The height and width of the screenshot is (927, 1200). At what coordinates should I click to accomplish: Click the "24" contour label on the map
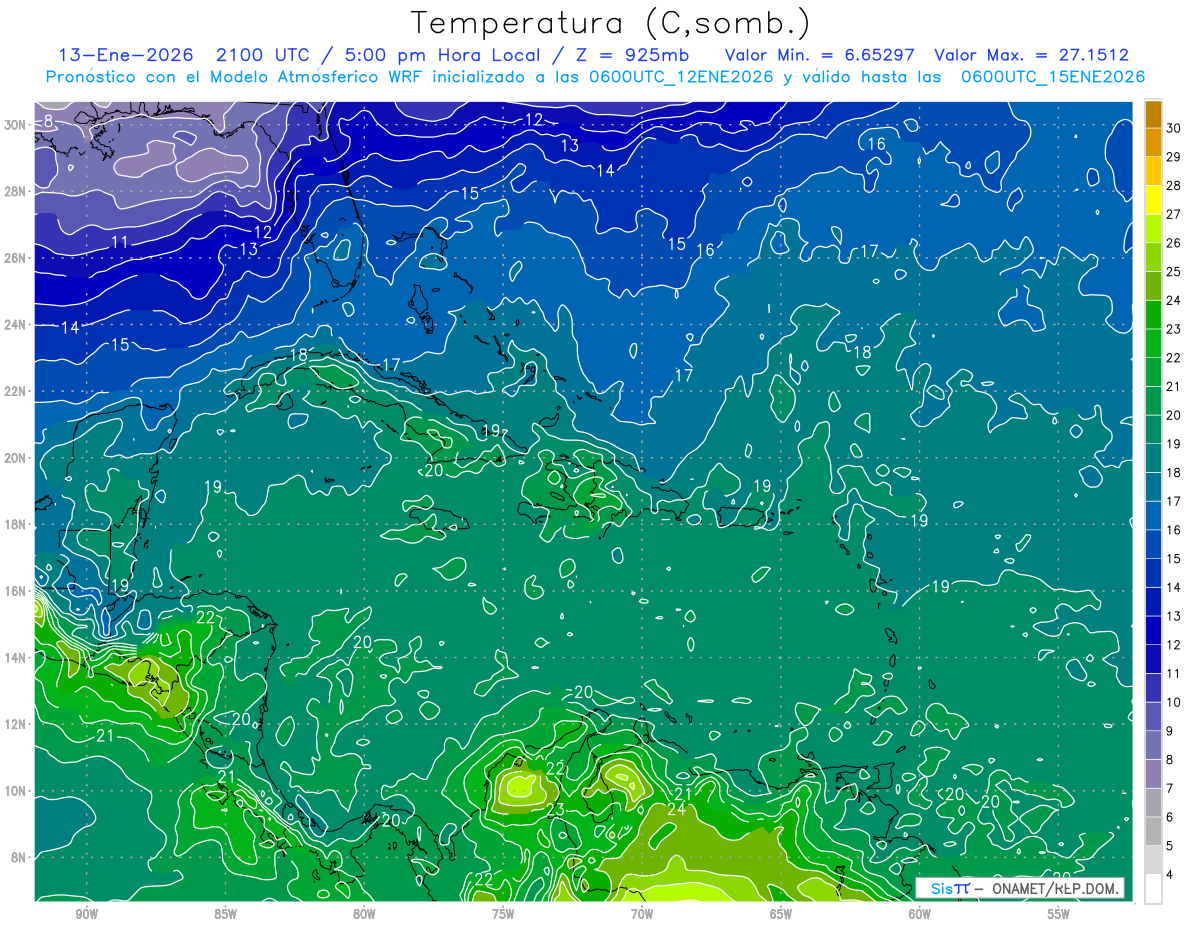pyautogui.click(x=676, y=809)
